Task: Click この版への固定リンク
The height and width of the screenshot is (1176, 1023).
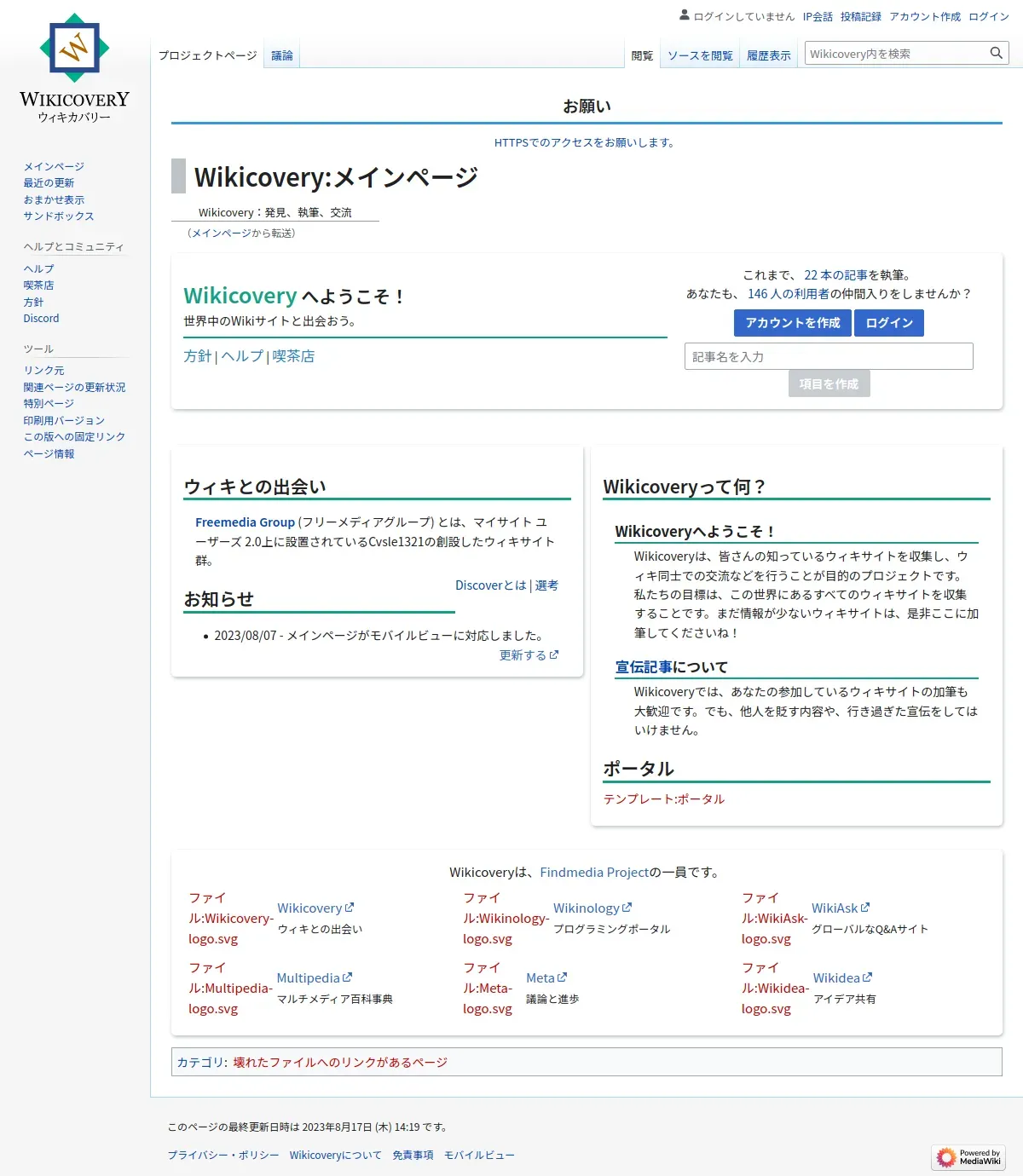Action: click(74, 436)
